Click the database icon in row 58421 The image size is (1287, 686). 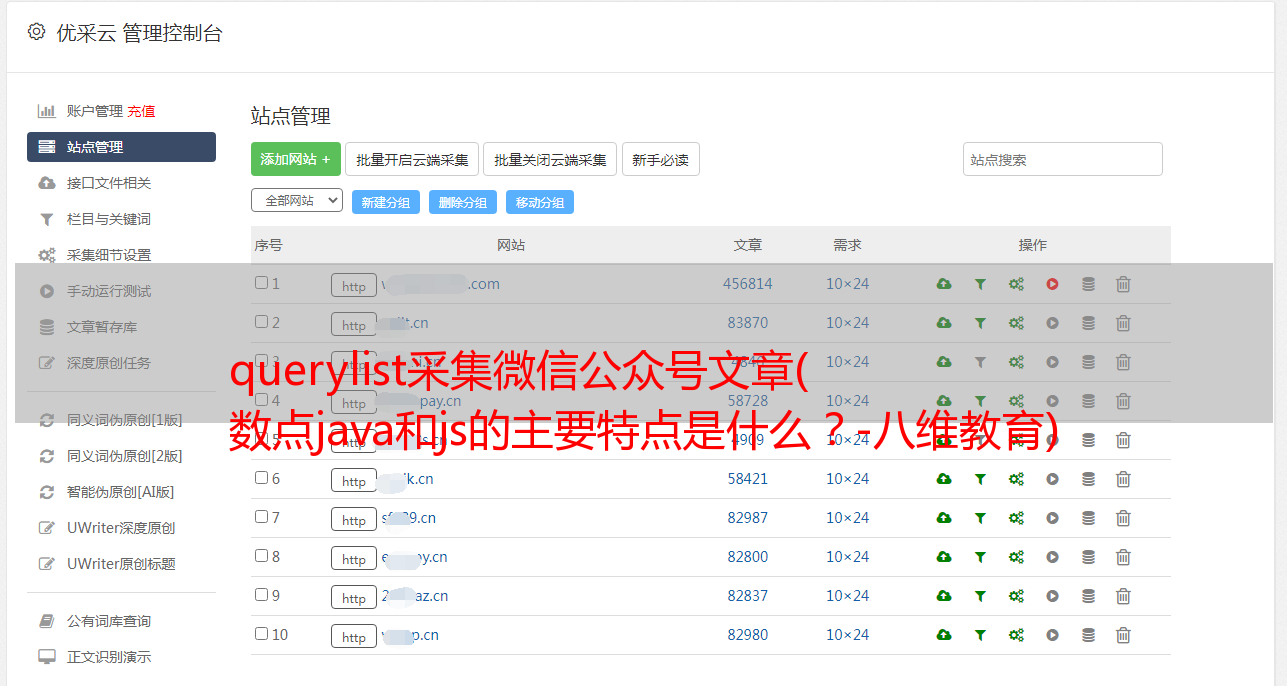point(1088,479)
